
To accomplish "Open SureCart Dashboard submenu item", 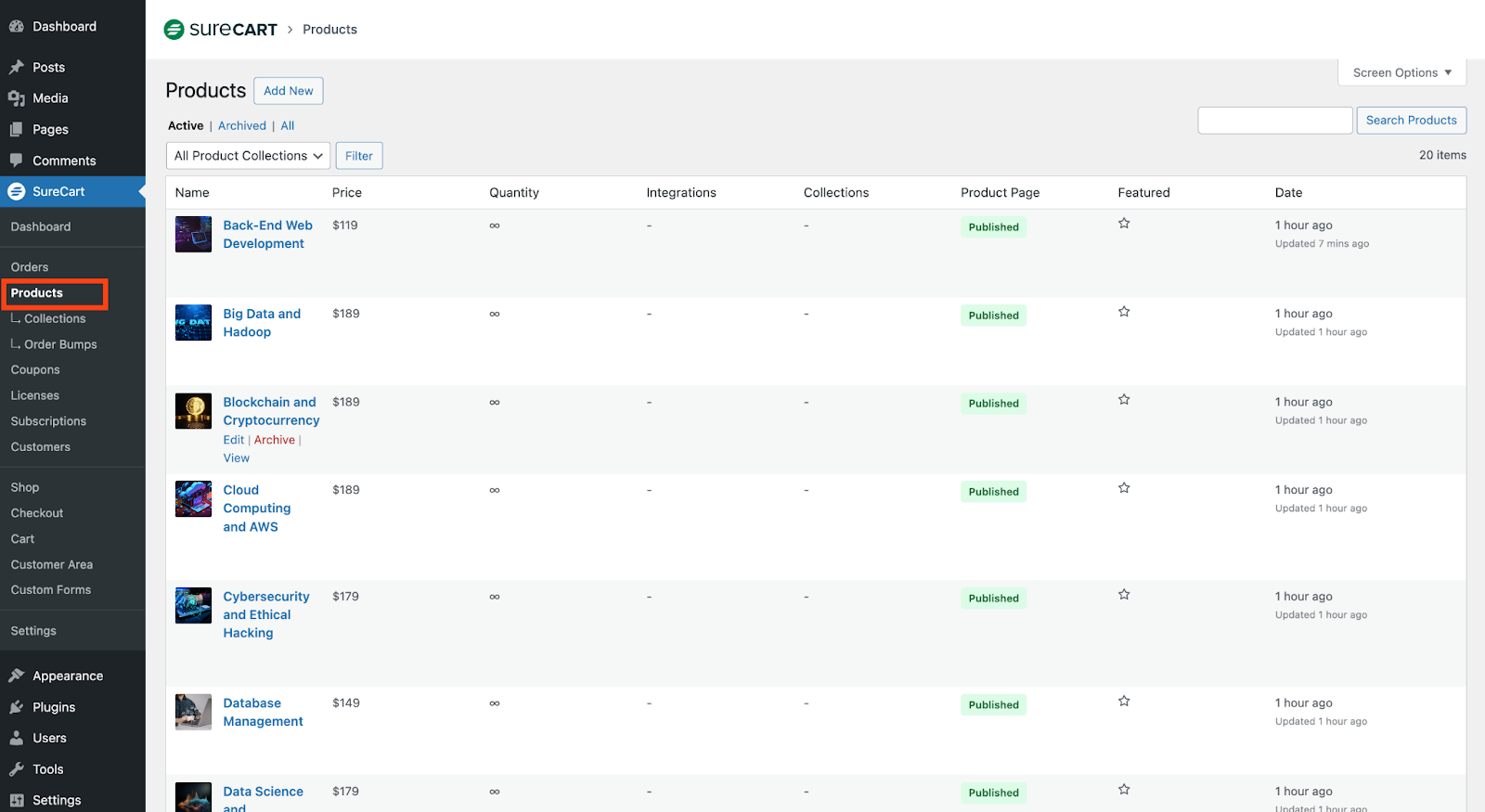I will pos(41,227).
